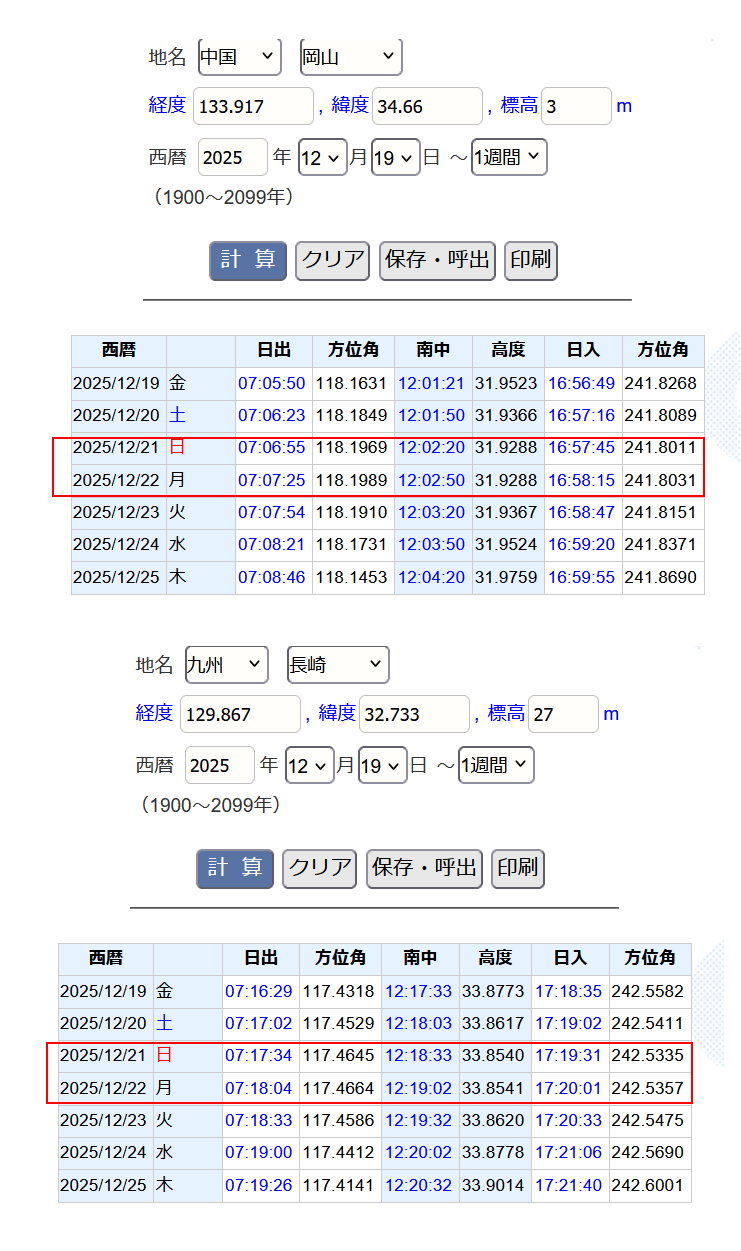Click the latitude field showing 32.733
The height and width of the screenshot is (1251, 741).
tap(413, 714)
